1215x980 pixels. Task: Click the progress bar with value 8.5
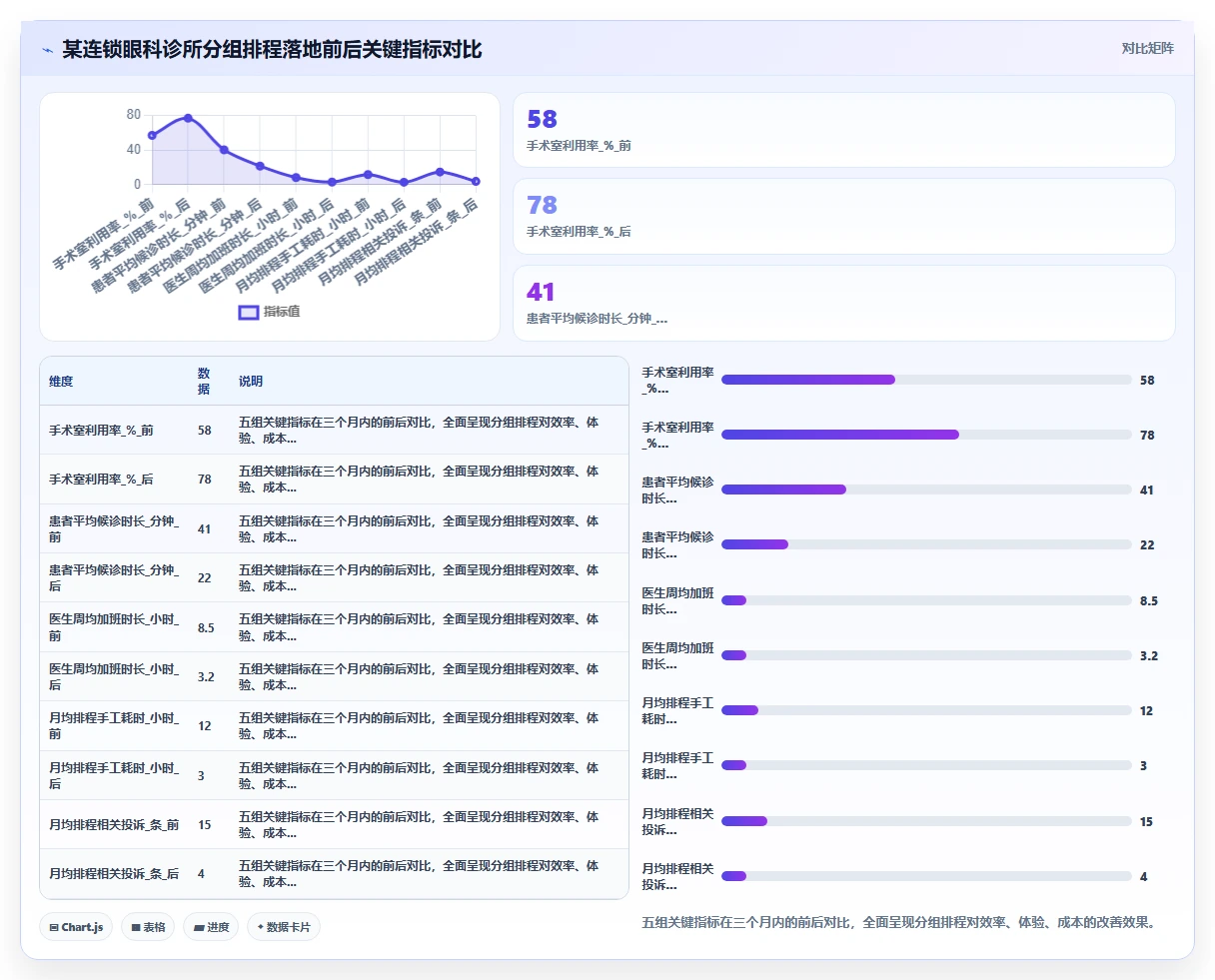click(926, 600)
